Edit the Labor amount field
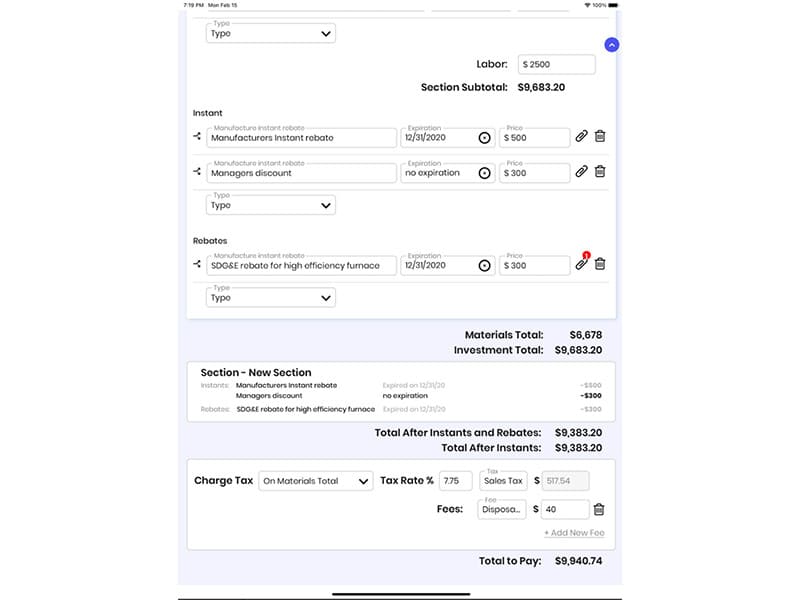Viewport: 800px width, 600px height. (557, 65)
